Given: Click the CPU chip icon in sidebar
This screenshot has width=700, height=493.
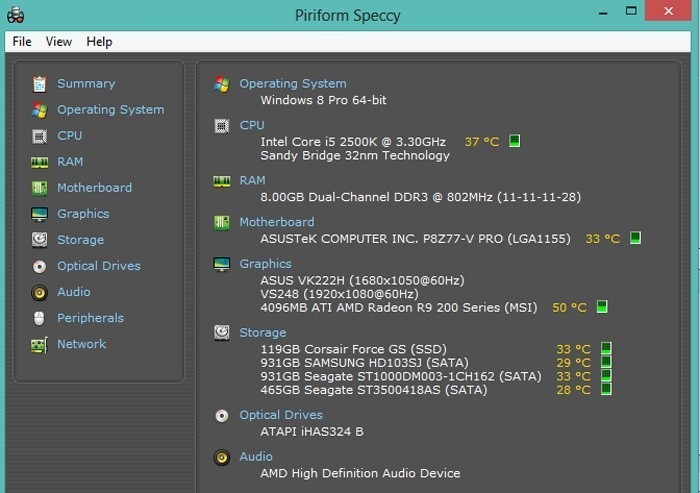Looking at the screenshot, I should [x=39, y=136].
